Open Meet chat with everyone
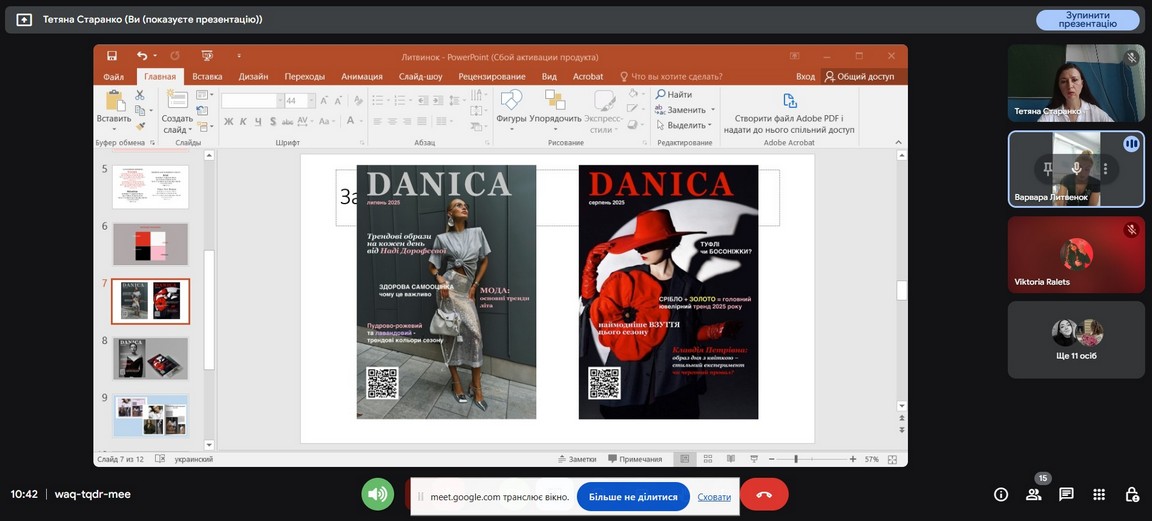Viewport: 1152px width, 521px height. click(1066, 495)
